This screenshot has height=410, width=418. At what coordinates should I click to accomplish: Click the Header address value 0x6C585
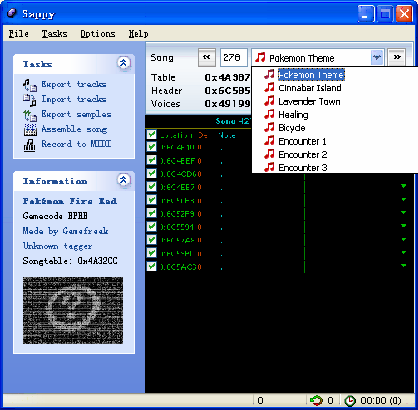point(227,91)
